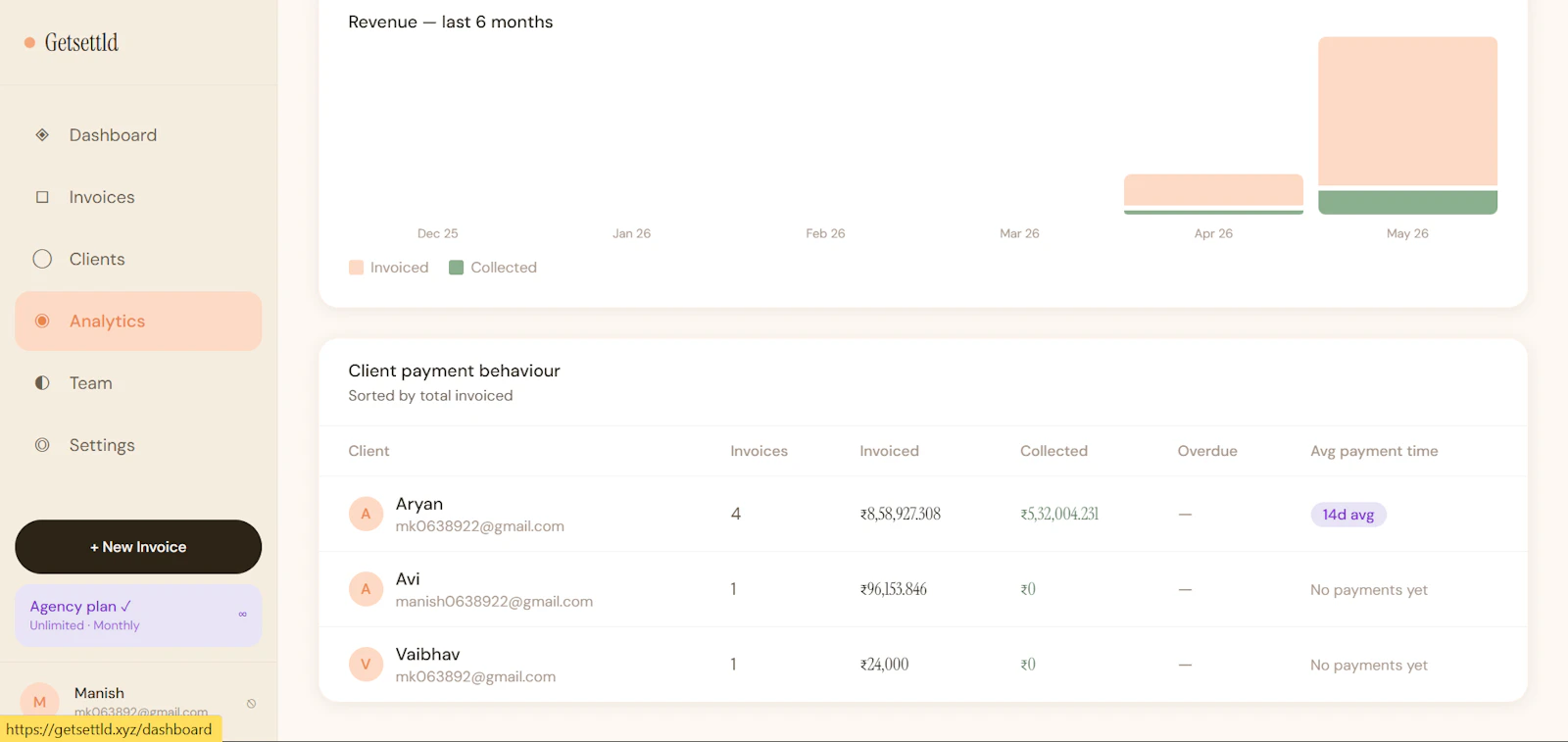Viewport: 1568px width, 742px height.
Task: Click the Invoiced legend swatch
Action: click(x=356, y=268)
